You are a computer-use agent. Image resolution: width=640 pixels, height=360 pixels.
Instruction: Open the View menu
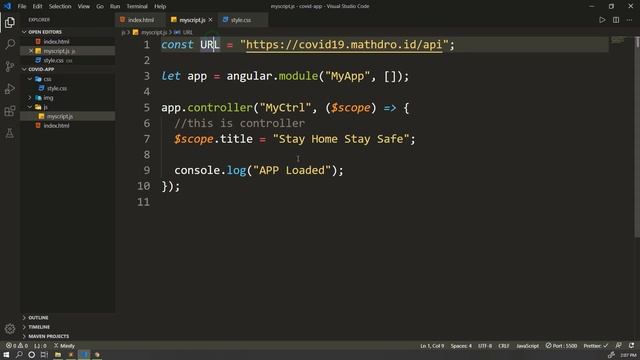84,6
